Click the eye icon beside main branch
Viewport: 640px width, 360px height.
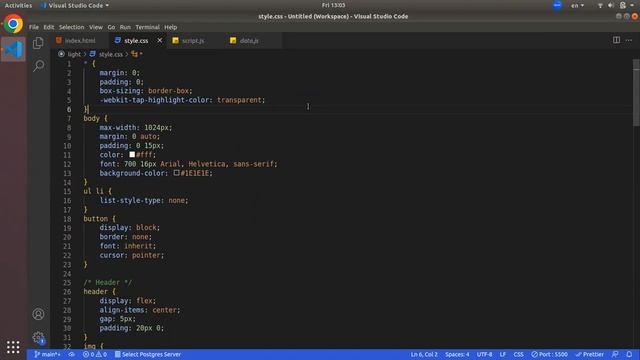(x=71, y=354)
